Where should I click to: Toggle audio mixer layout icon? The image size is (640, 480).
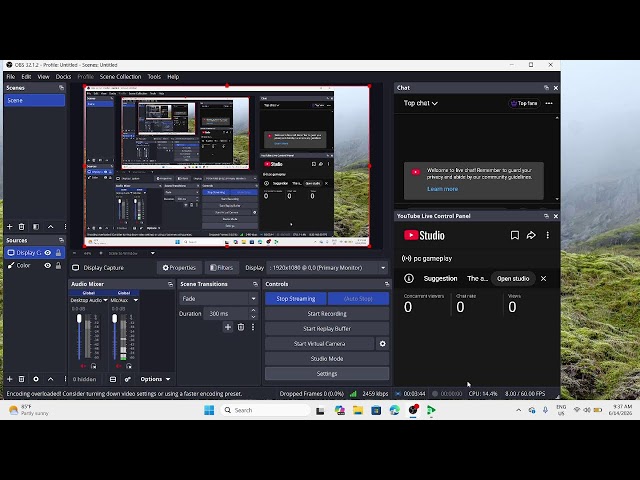pyautogui.click(x=113, y=379)
